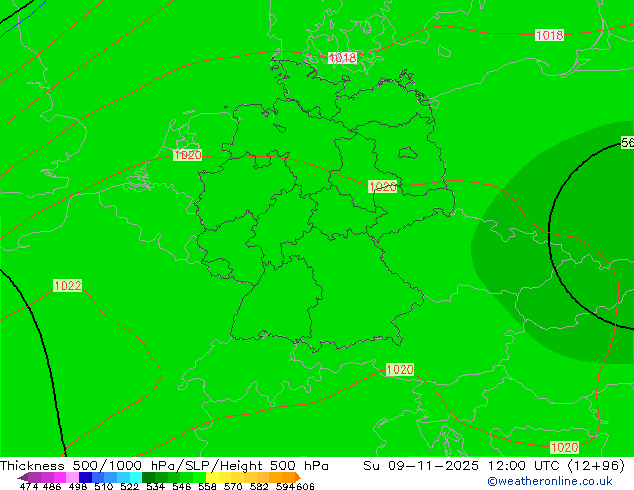Pick the brightest lime green legend swatch
This screenshot has height=490, width=634.
199,477
